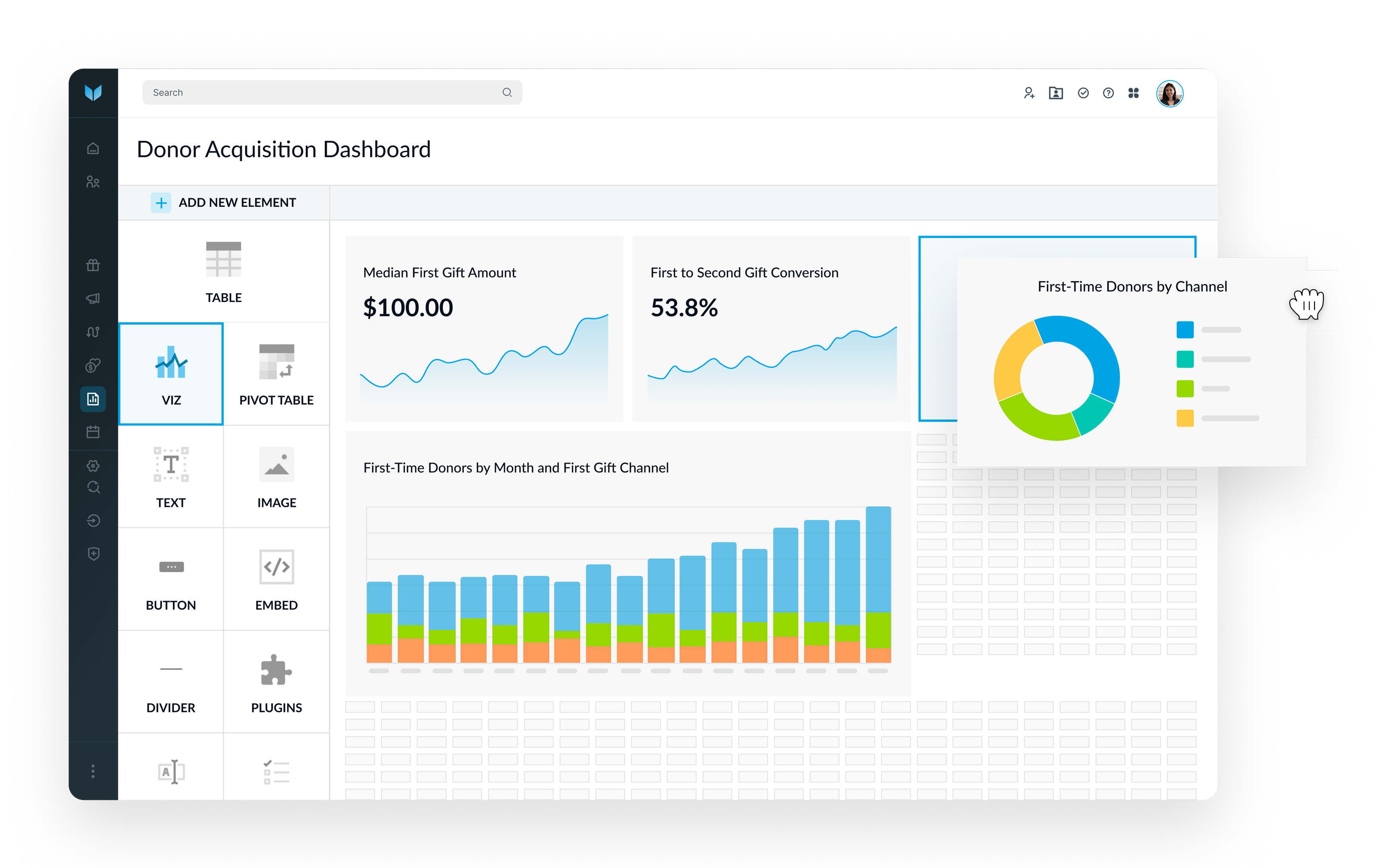Click ADD NEW ELEMENT plus button
1393x868 pixels.
point(161,202)
